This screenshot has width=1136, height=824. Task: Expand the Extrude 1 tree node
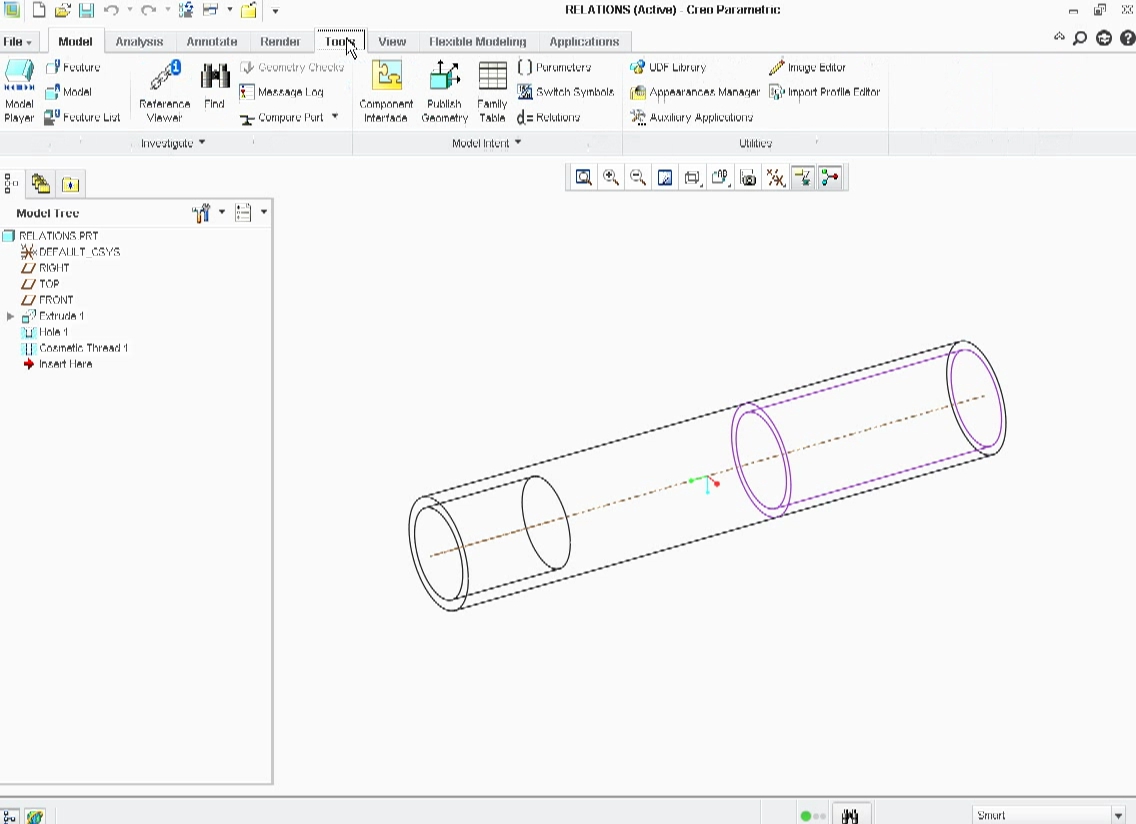[x=11, y=316]
